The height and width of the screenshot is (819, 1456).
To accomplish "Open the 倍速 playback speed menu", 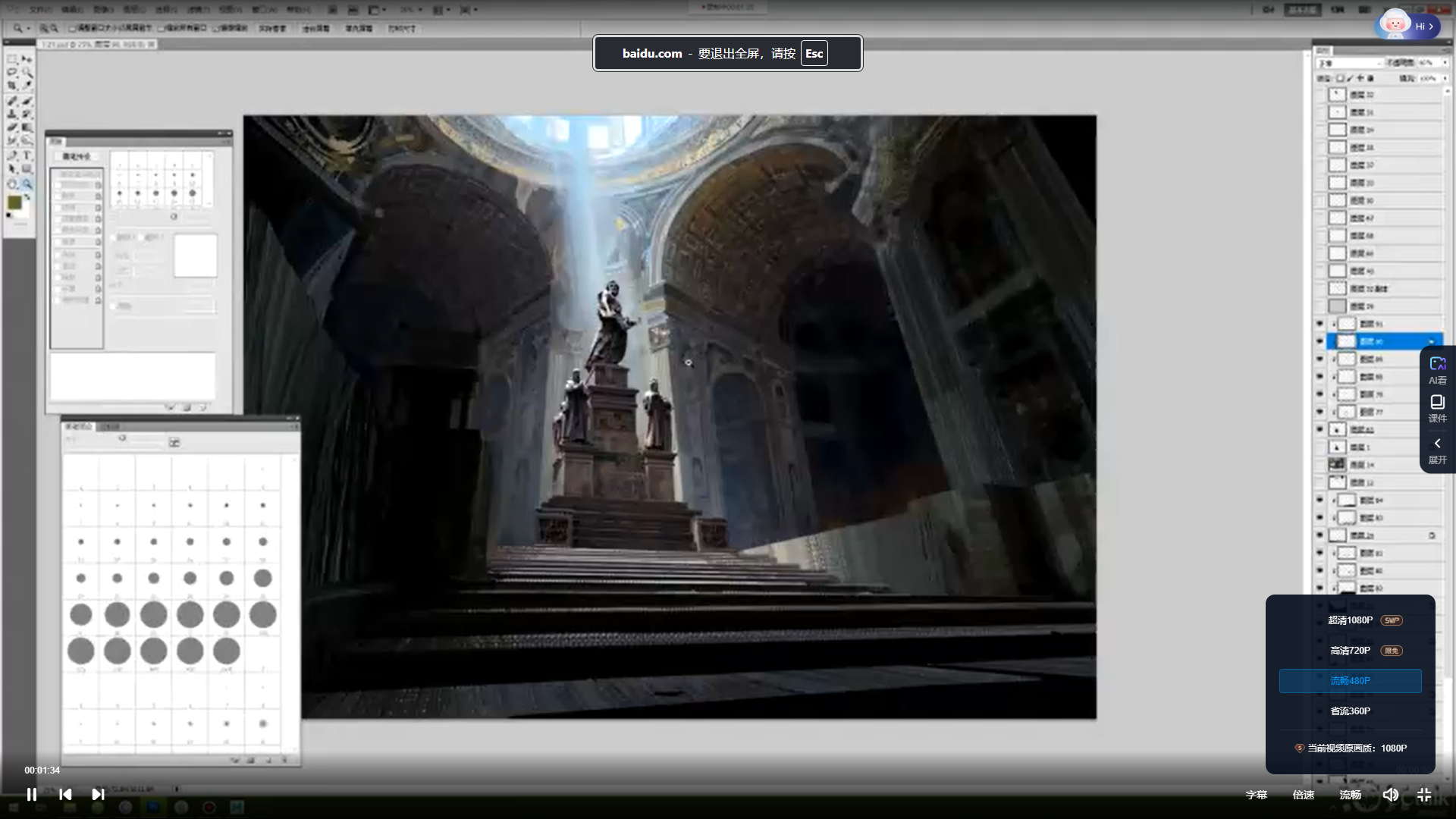I will coord(1304,795).
